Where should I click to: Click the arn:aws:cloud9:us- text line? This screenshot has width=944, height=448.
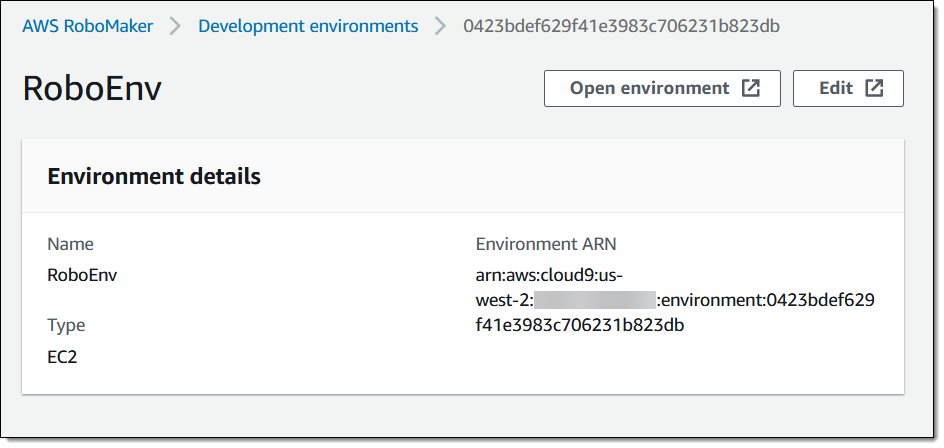tap(549, 275)
